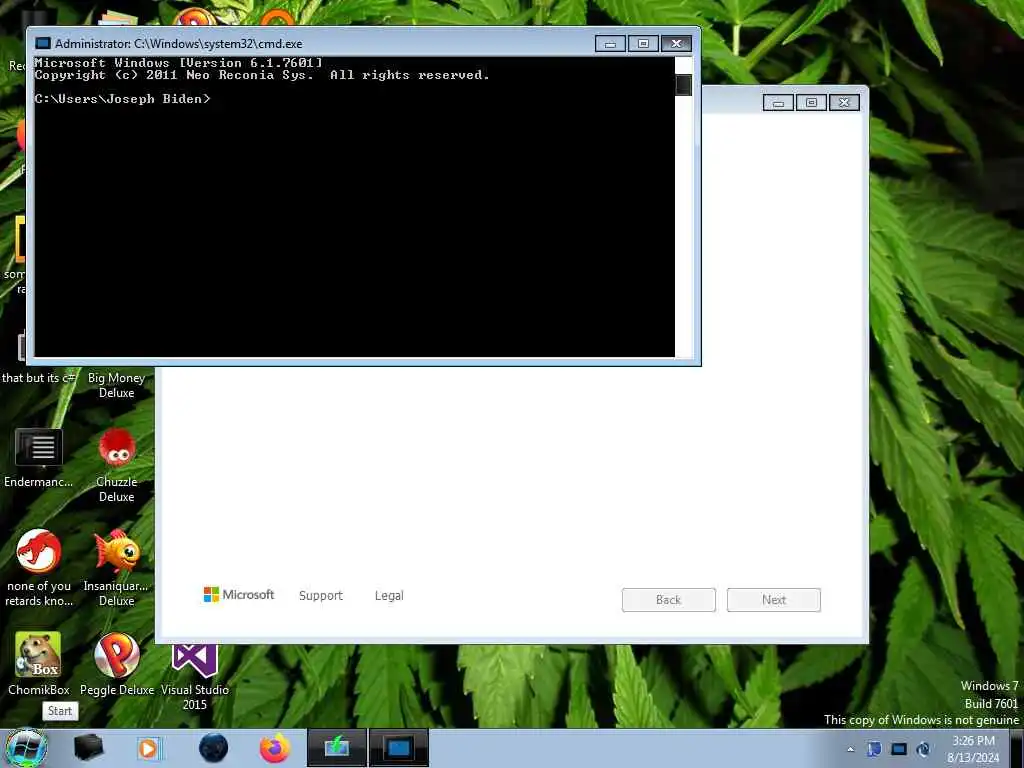Viewport: 1024px width, 768px height.
Task: Click the cmd.exe title bar system icon
Action: tap(43, 43)
